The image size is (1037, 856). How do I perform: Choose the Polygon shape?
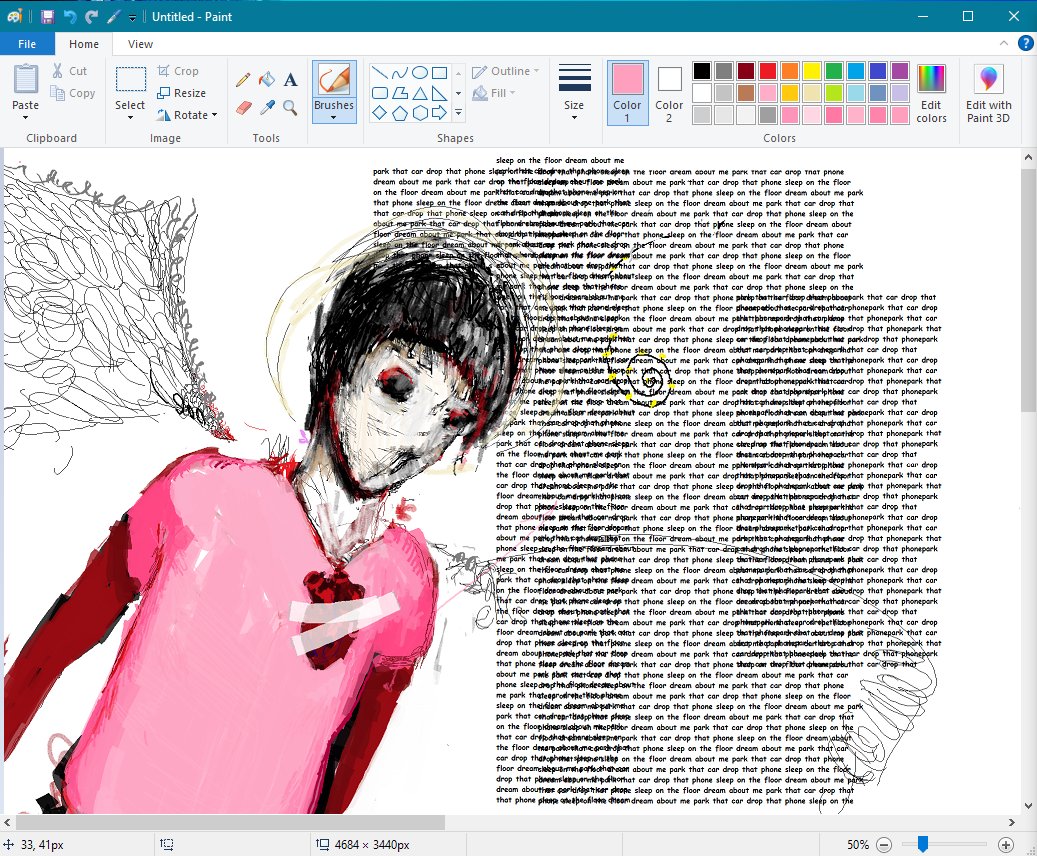pyautogui.click(x=399, y=93)
